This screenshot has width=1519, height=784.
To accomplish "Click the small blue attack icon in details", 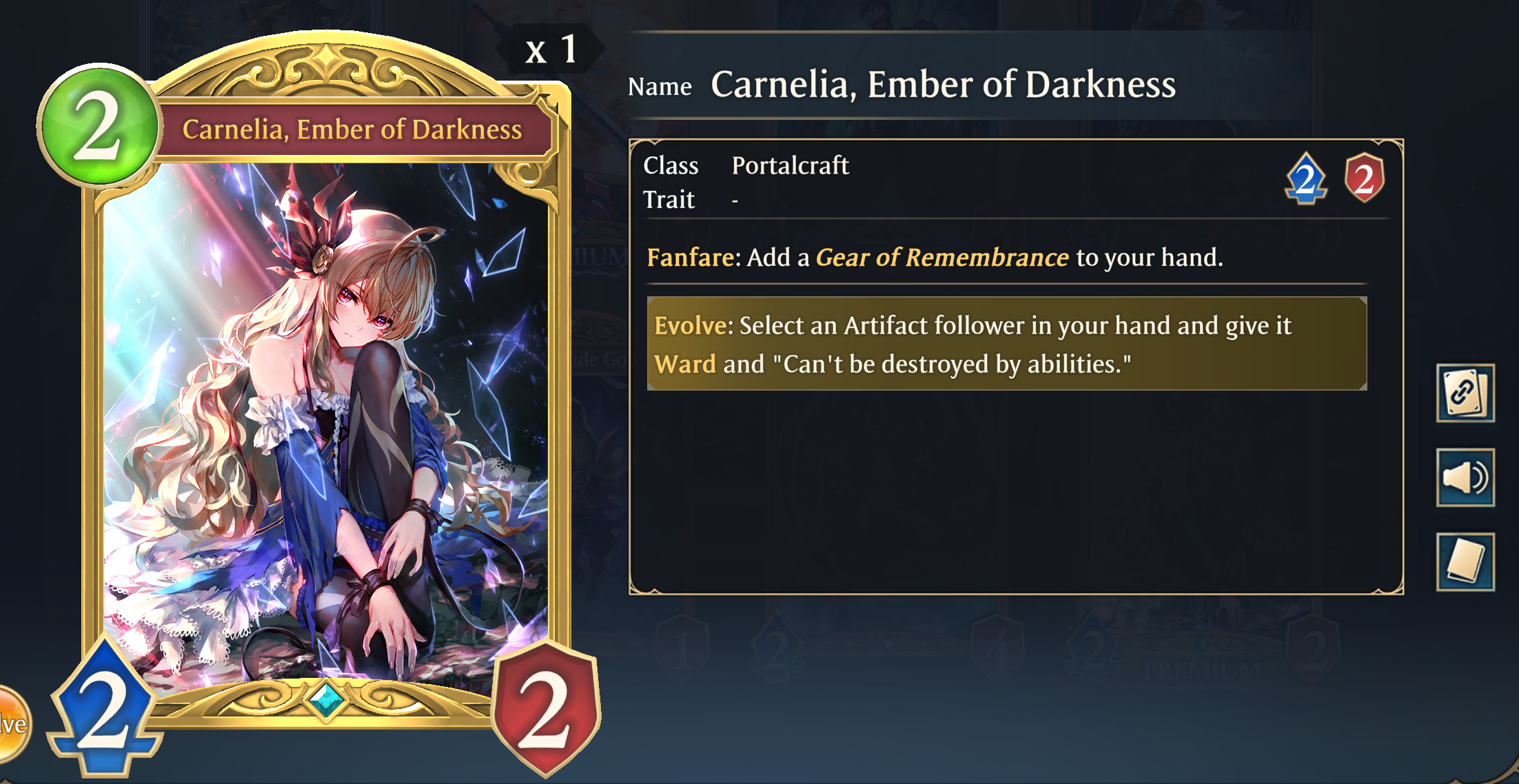I will click(1306, 178).
